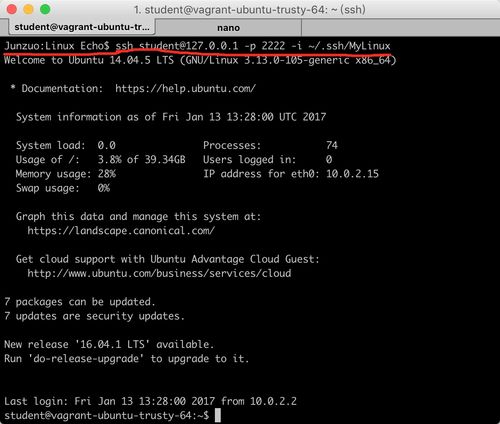Switch to the nano tab
Image resolution: width=500 pixels, height=424 pixels.
[228, 28]
